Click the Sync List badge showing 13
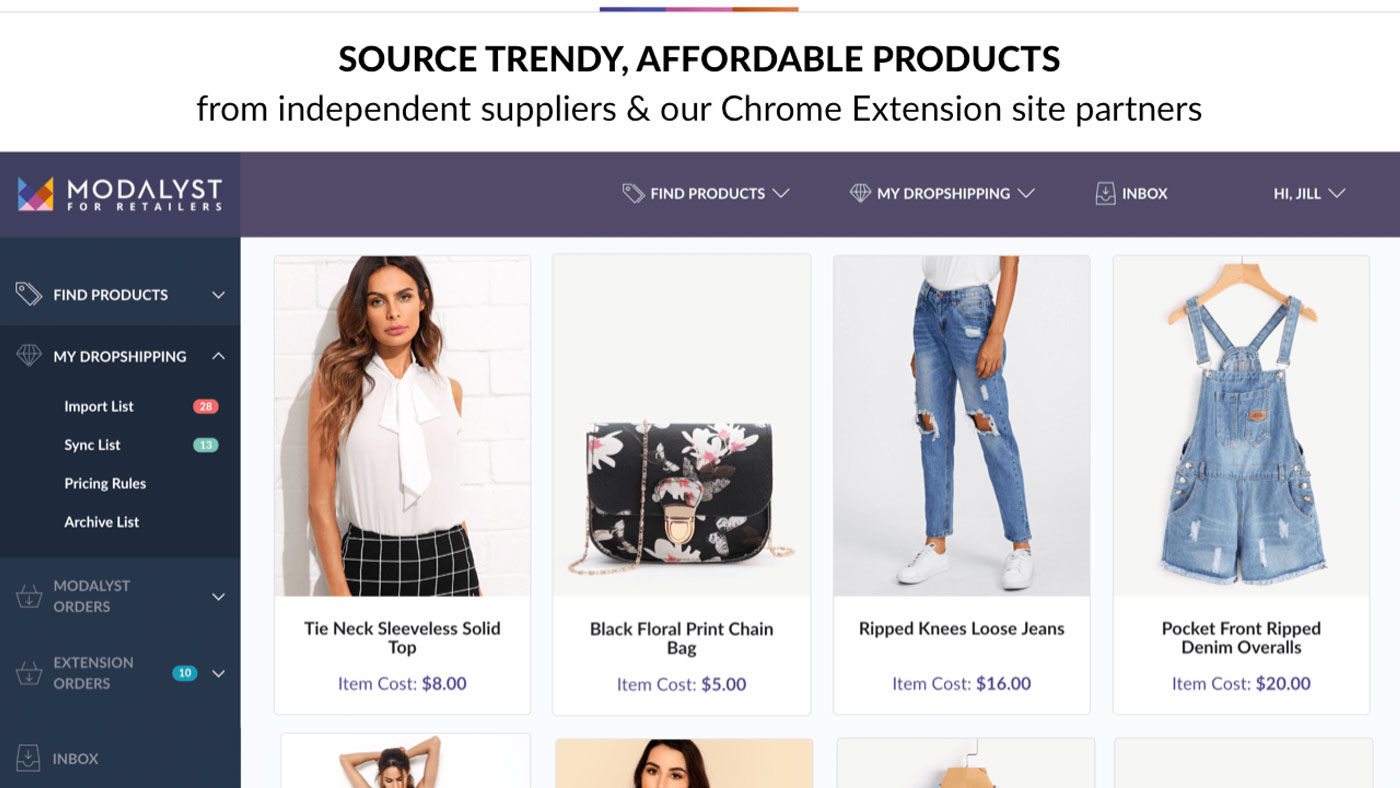1400x788 pixels. click(204, 445)
